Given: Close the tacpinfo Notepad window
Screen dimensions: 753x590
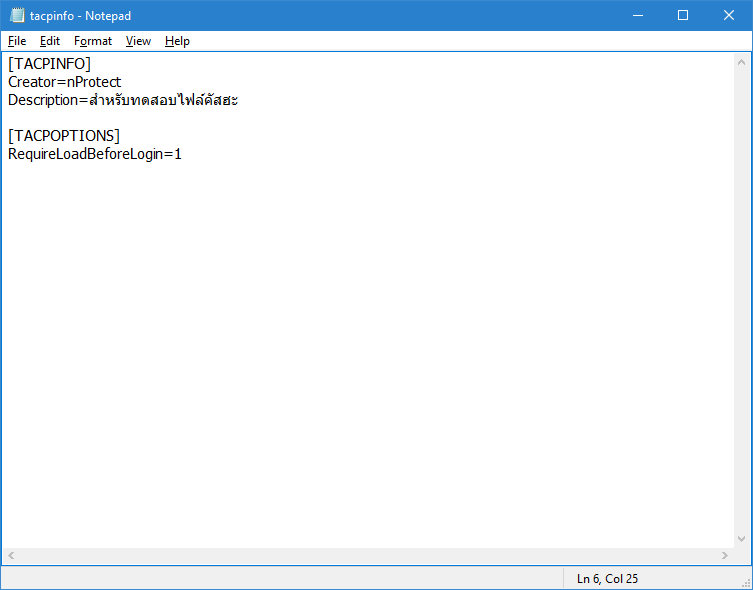Looking at the screenshot, I should click(x=729, y=16).
